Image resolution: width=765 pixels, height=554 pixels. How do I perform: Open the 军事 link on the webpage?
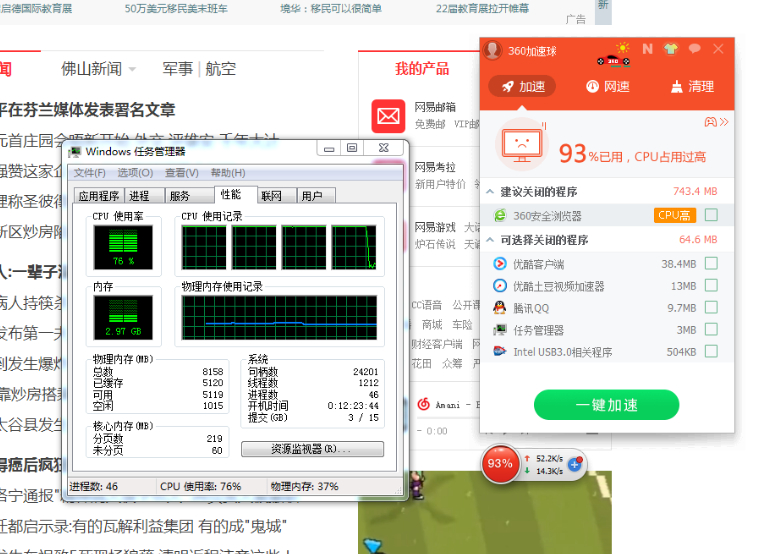[x=178, y=69]
